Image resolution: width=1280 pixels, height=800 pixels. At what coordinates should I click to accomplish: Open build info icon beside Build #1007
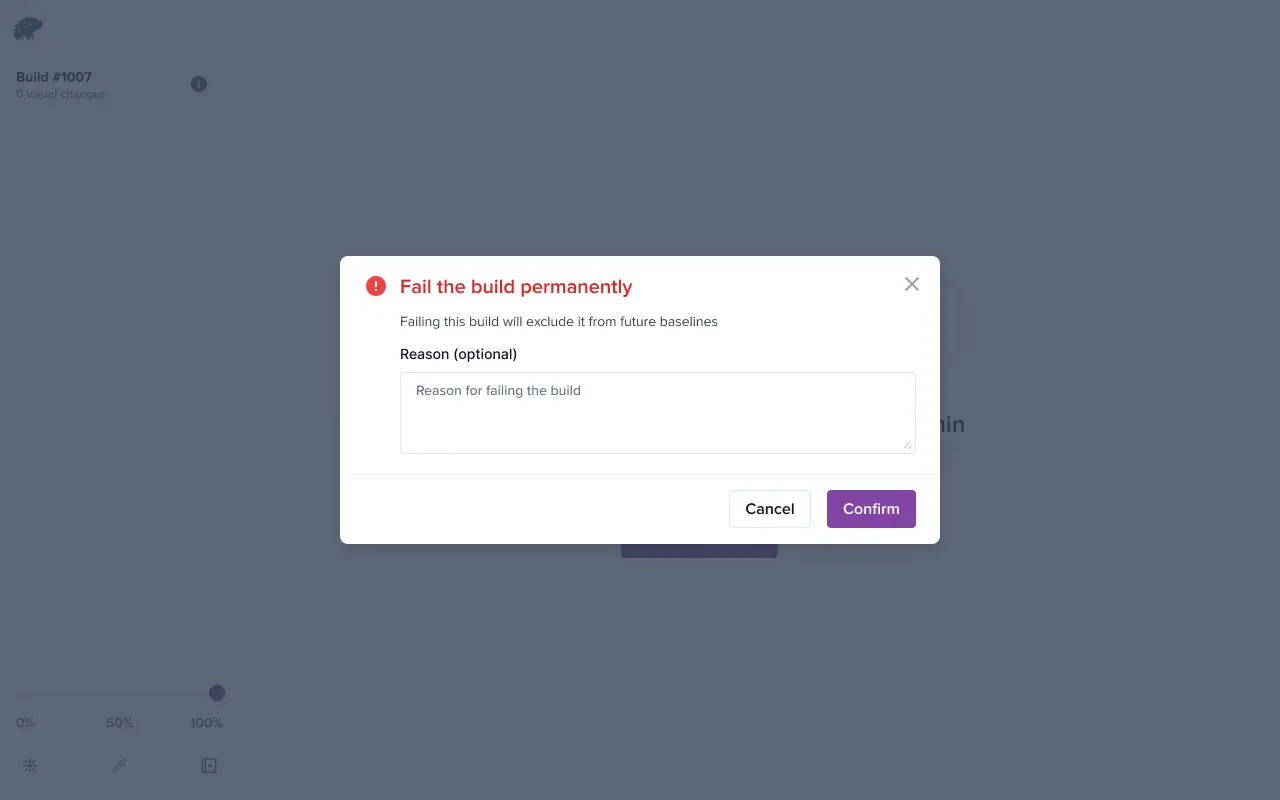click(199, 84)
